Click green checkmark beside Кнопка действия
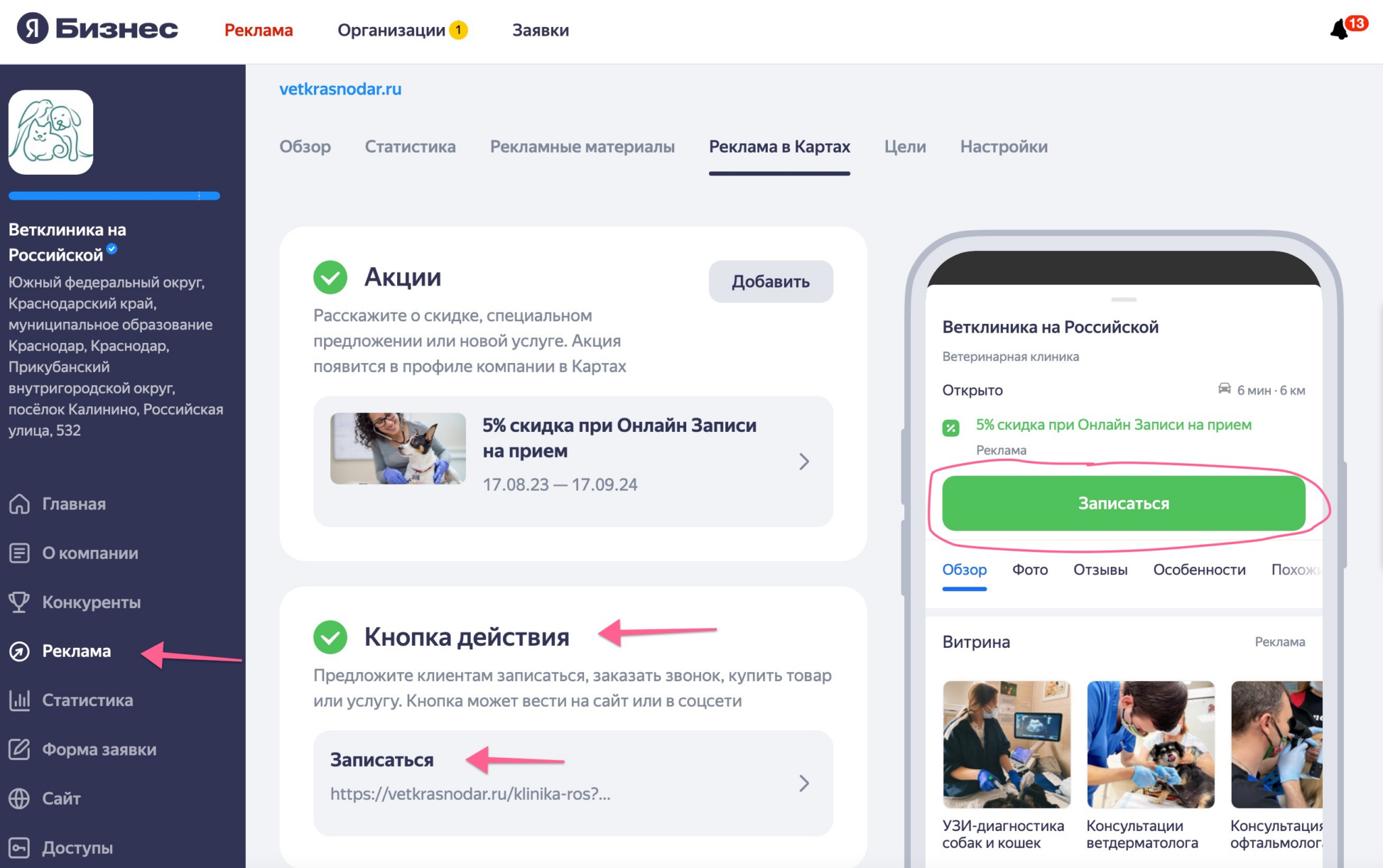Image resolution: width=1383 pixels, height=868 pixels. point(330,637)
